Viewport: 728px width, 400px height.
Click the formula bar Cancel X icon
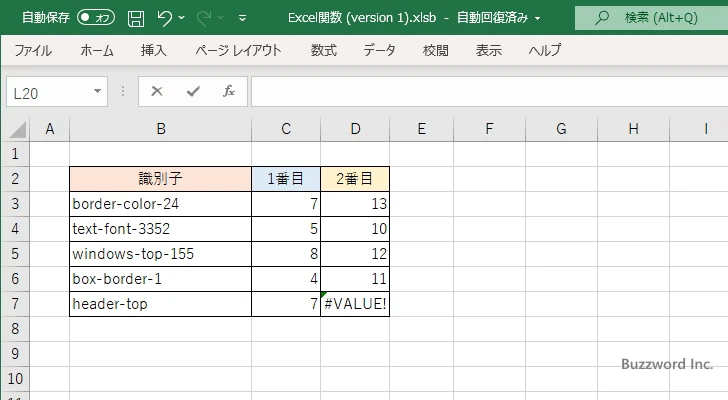[157, 91]
